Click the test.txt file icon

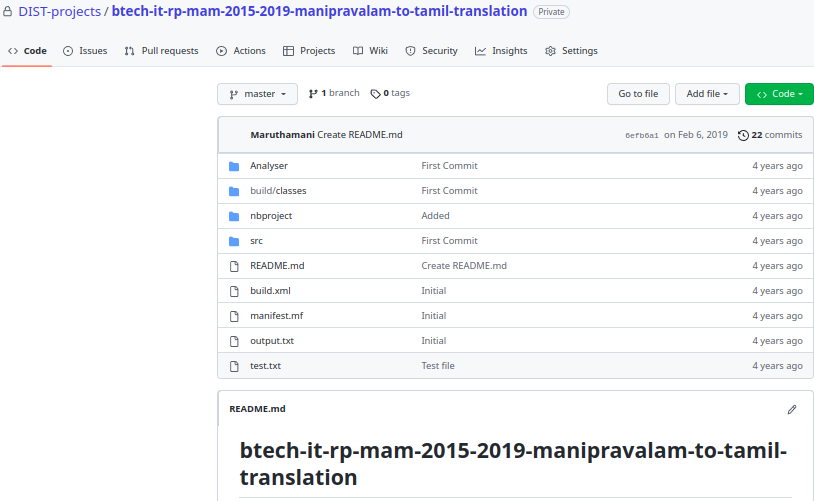click(x=234, y=366)
